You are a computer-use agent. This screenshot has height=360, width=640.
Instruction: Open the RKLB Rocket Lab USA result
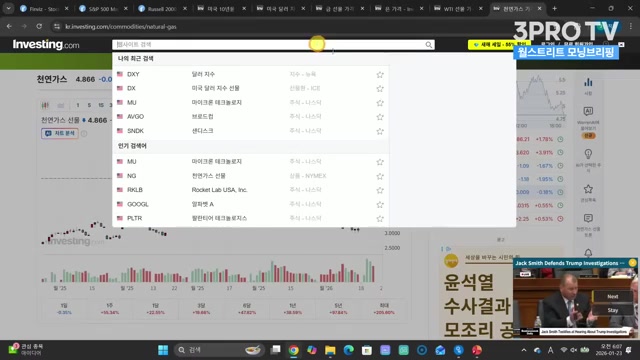point(251,190)
